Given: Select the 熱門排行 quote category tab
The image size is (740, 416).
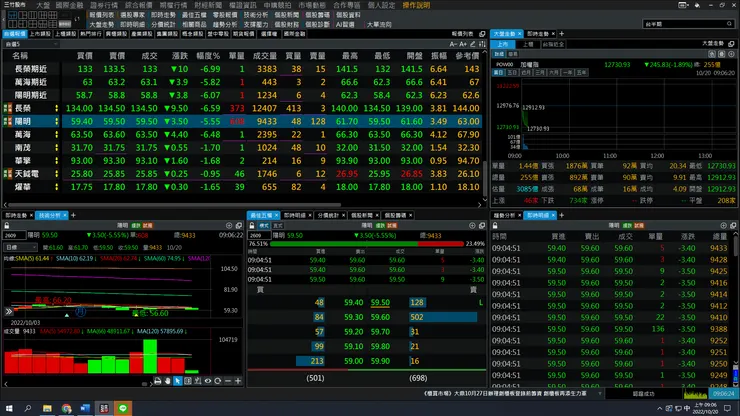Looking at the screenshot, I should tap(91, 34).
